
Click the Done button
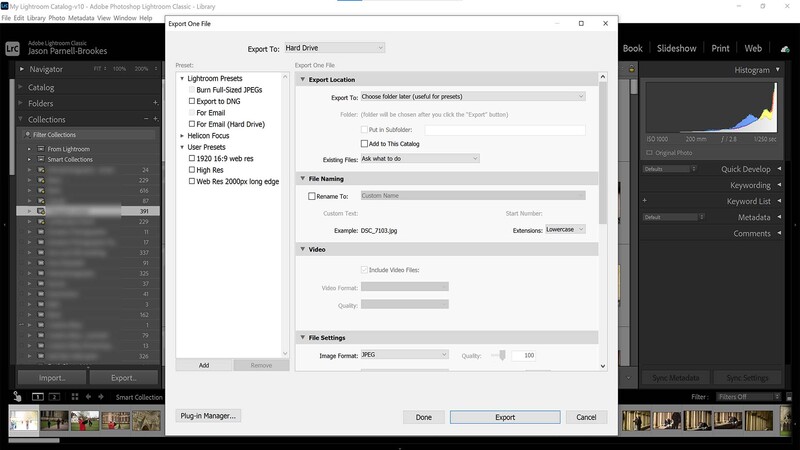(x=423, y=417)
